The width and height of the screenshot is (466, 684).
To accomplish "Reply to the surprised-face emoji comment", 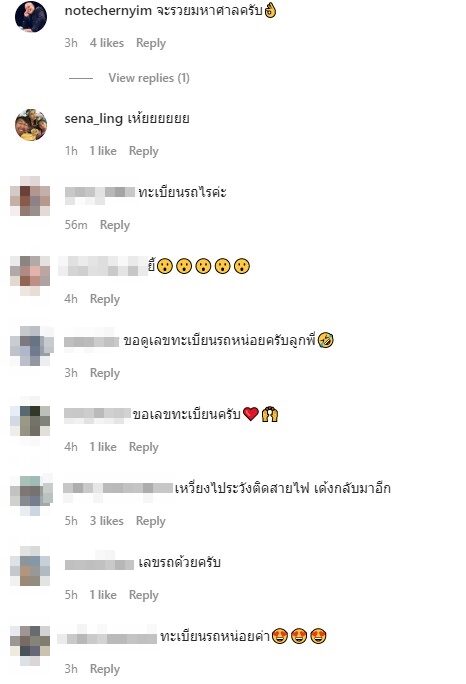I will click(105, 299).
